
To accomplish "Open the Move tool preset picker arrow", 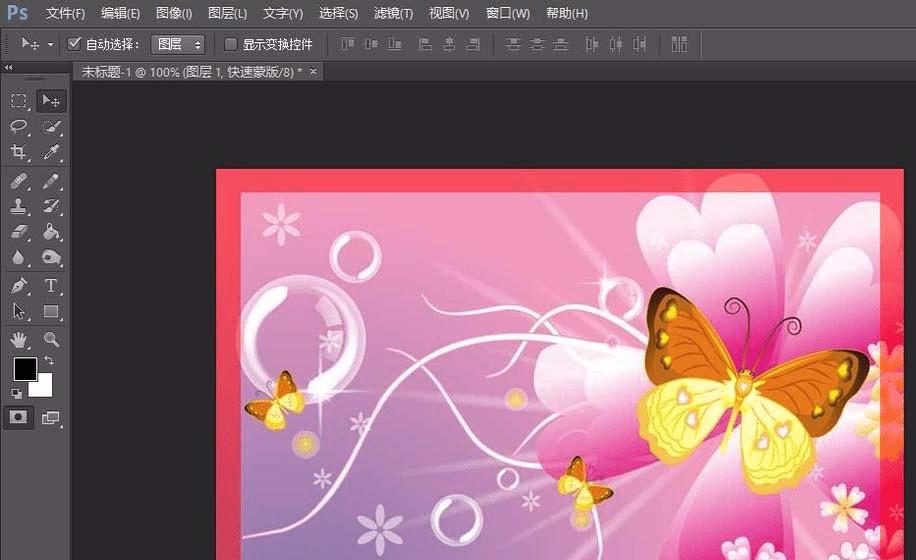I will tap(50, 44).
